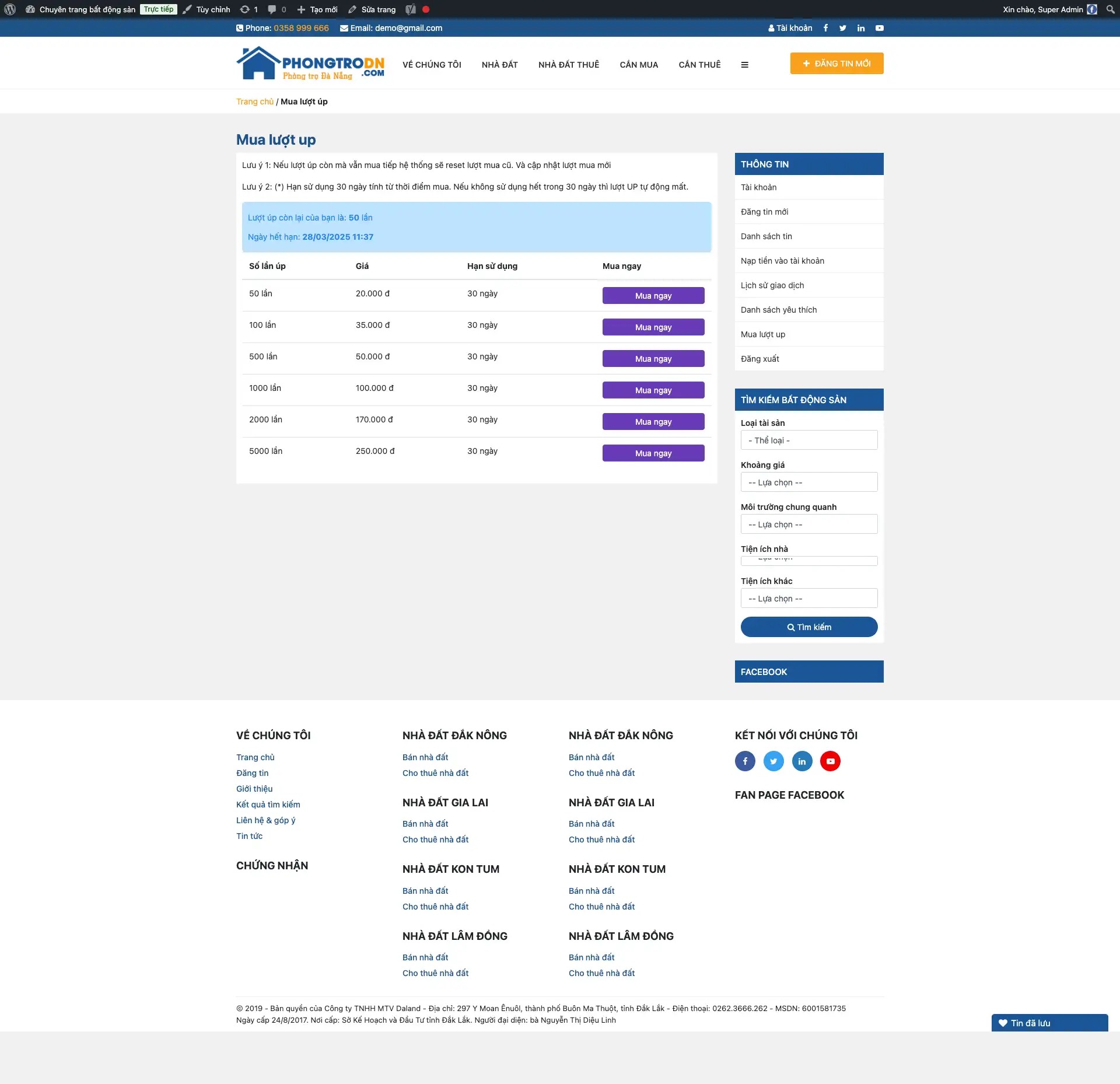Select Lịch sử giao dịch in sidebar menu
Screen dimensions: 1120x1084
tap(772, 285)
